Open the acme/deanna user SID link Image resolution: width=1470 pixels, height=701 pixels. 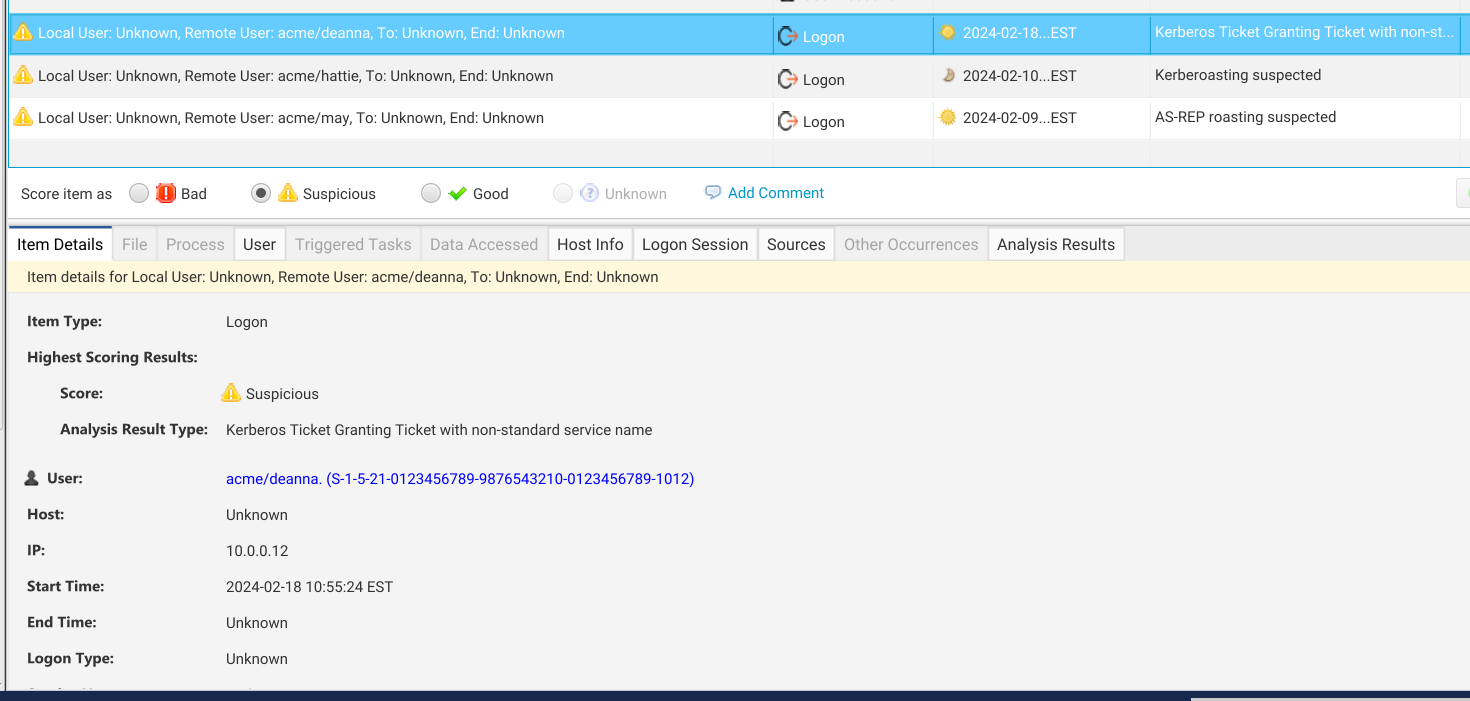(460, 478)
